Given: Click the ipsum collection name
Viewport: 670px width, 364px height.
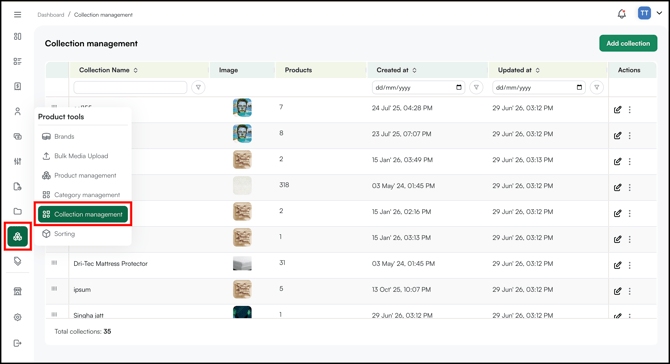Looking at the screenshot, I should (82, 290).
